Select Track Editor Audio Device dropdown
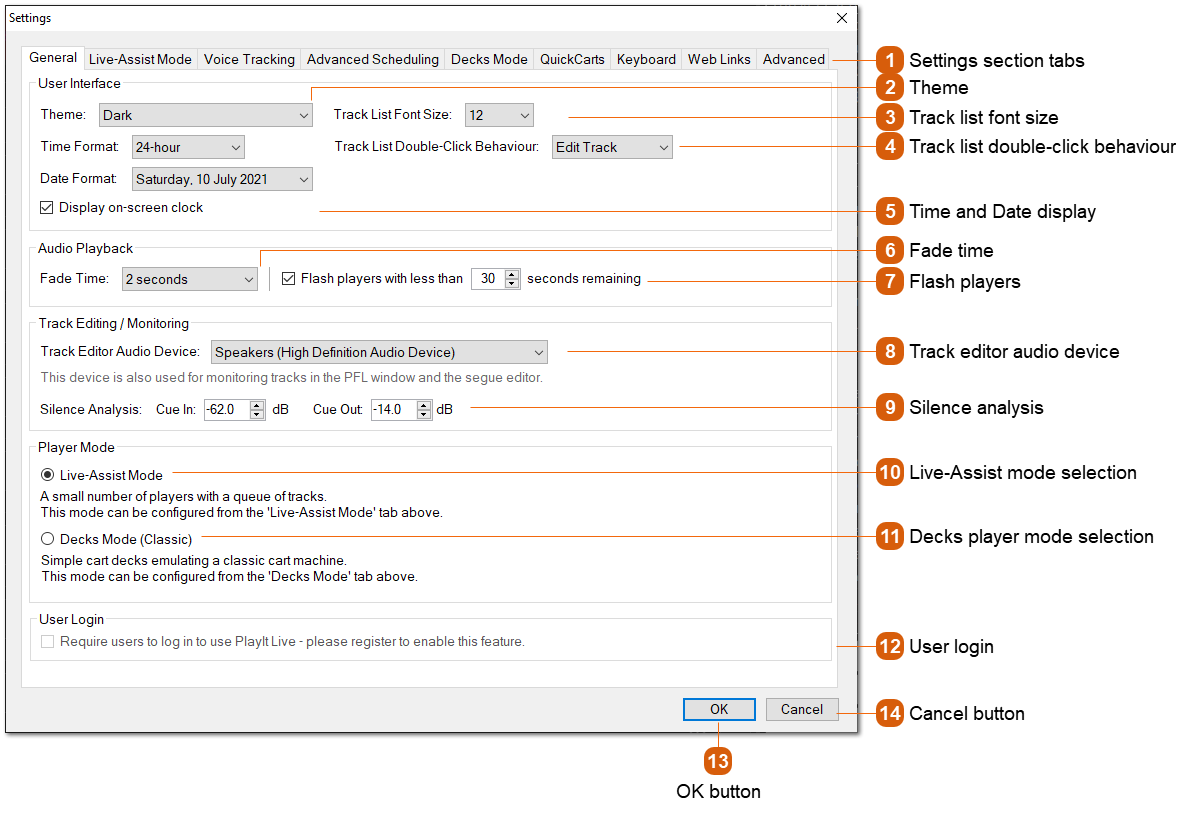The image size is (1192, 818). 380,352
